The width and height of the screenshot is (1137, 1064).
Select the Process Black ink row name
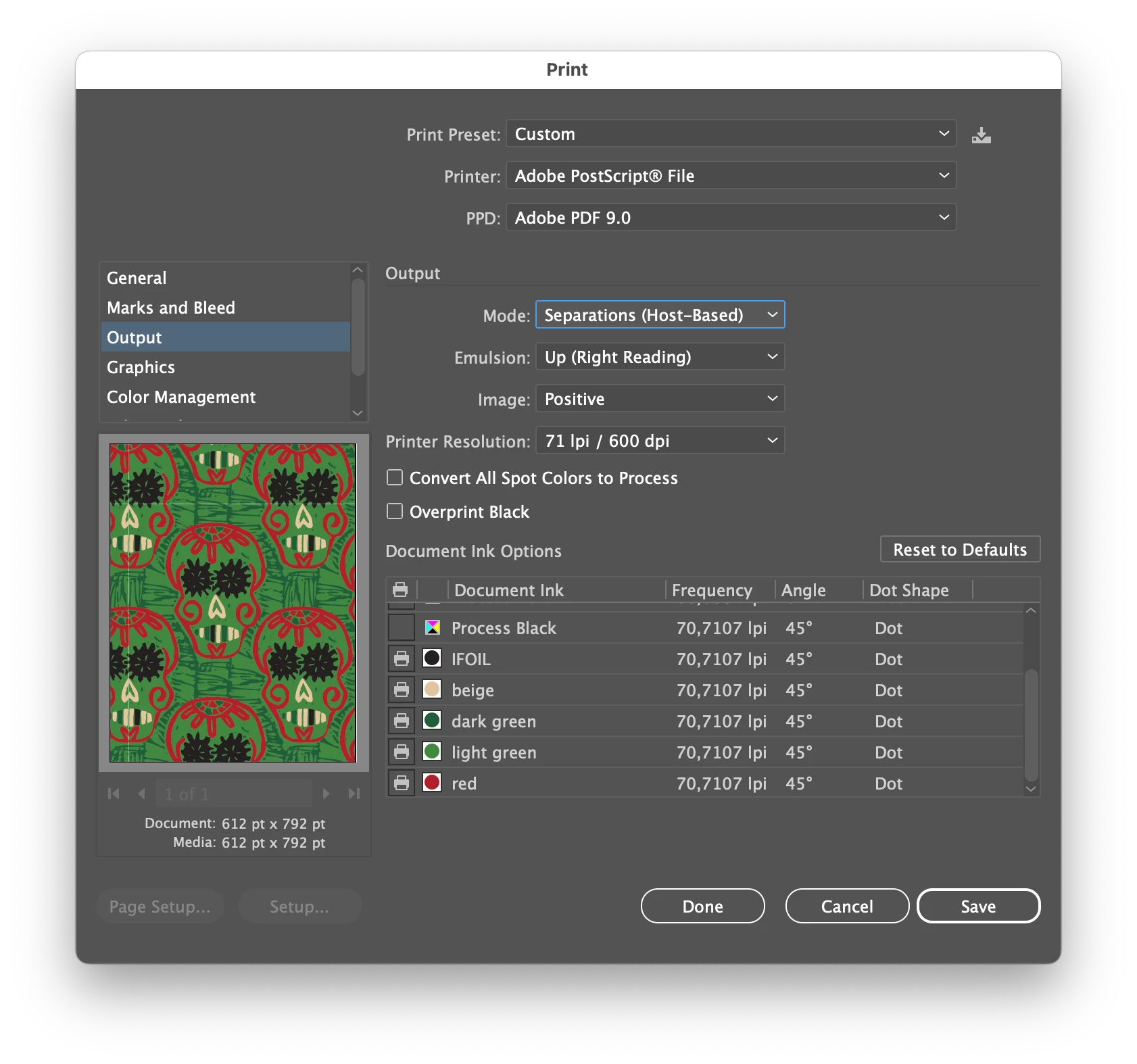coord(504,628)
